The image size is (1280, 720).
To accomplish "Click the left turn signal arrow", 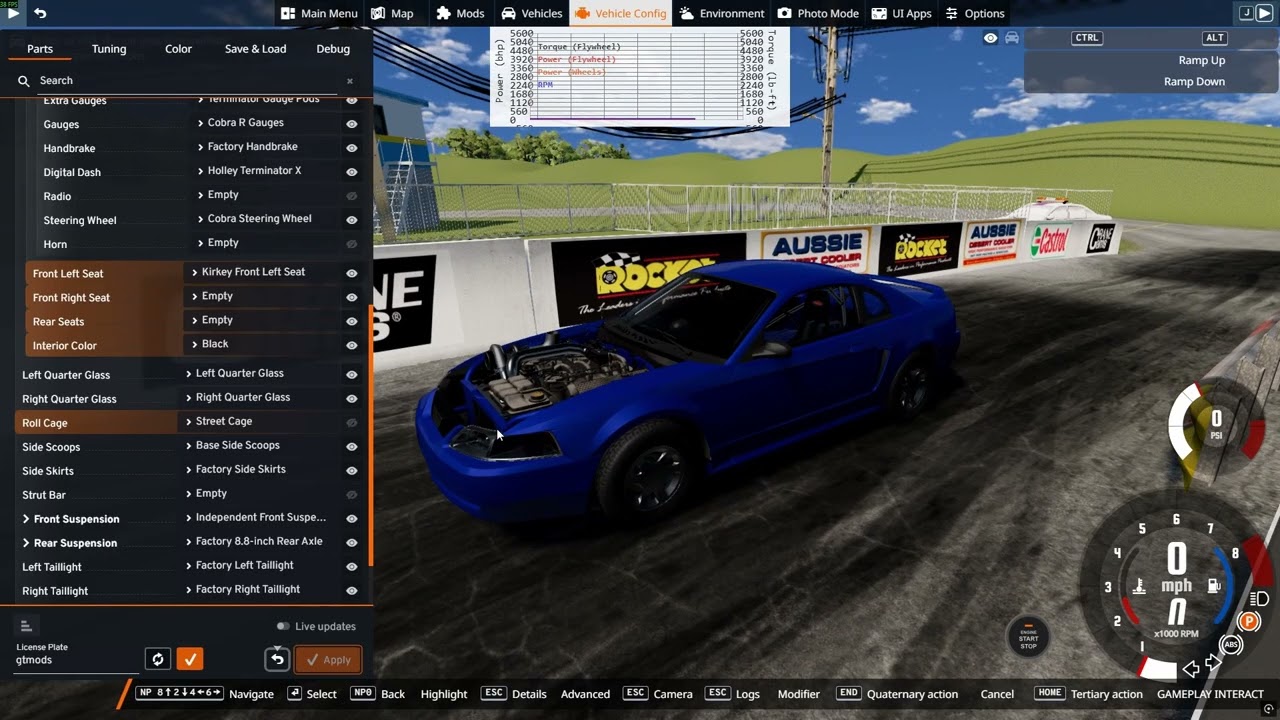I will tap(1191, 669).
